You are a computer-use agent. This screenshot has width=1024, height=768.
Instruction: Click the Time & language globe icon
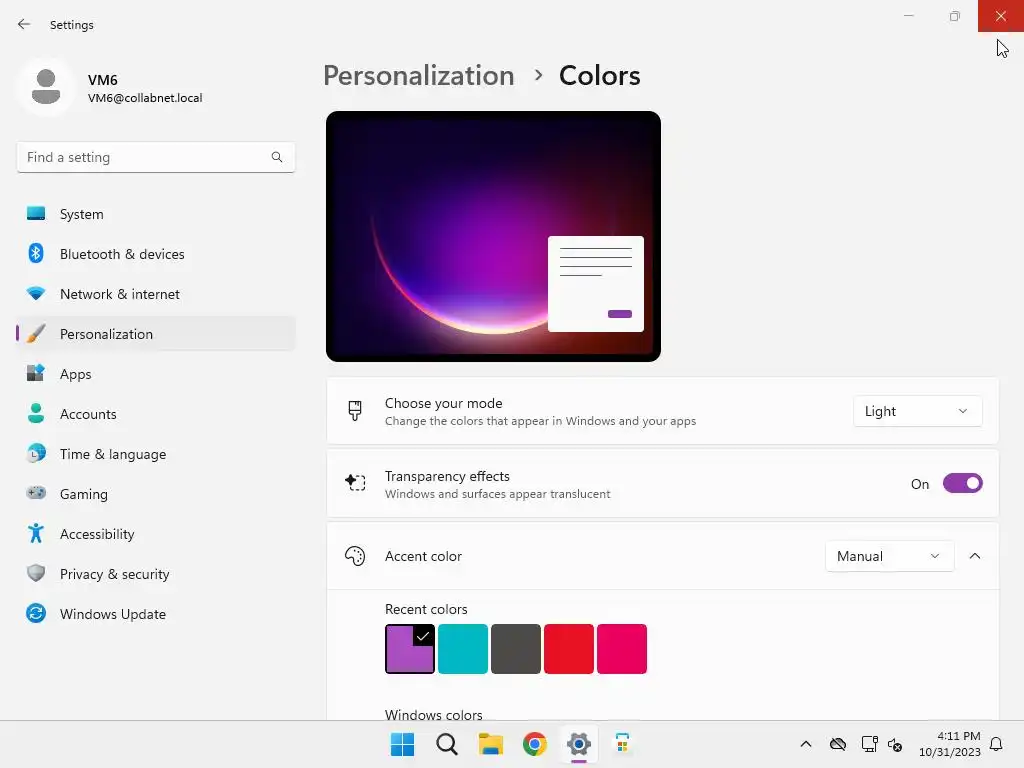click(x=36, y=453)
